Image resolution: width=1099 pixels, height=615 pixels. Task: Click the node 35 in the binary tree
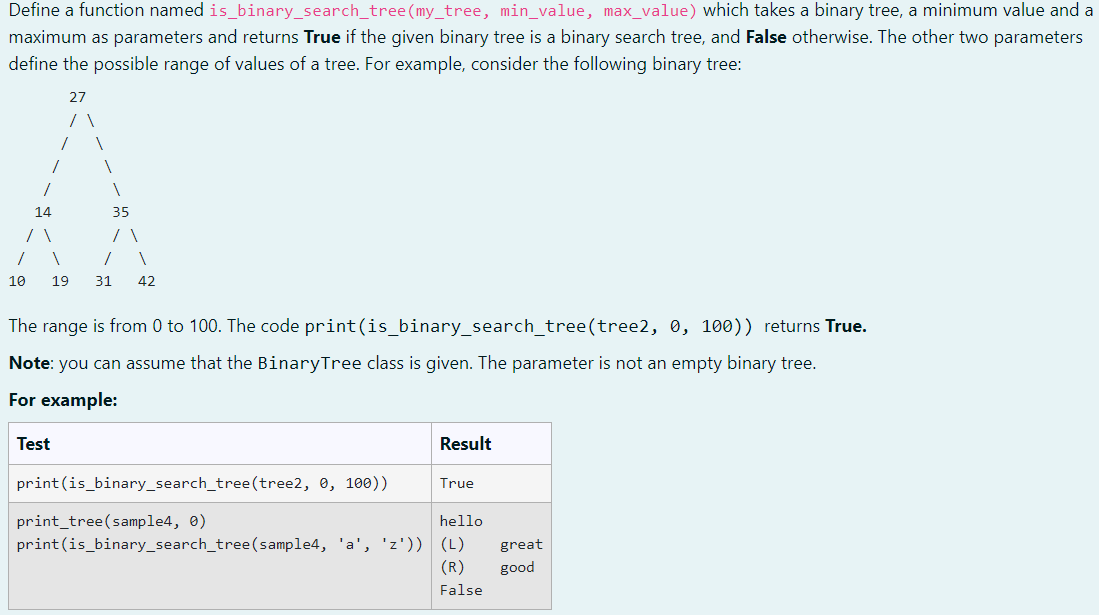tap(120, 212)
